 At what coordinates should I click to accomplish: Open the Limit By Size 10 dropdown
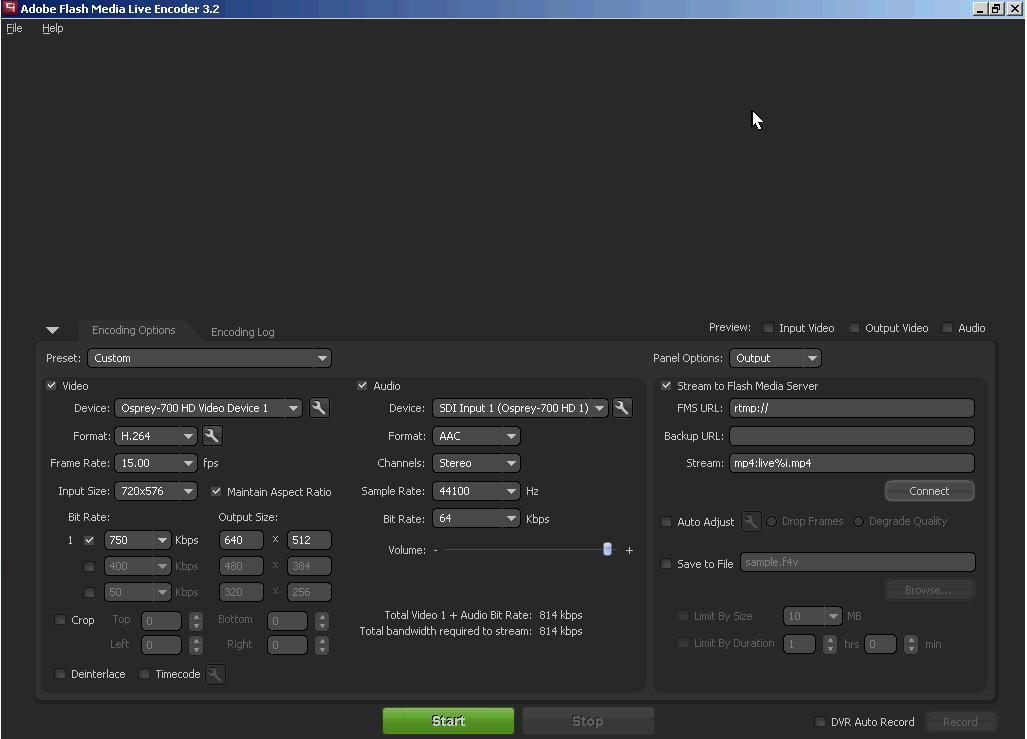(x=812, y=616)
